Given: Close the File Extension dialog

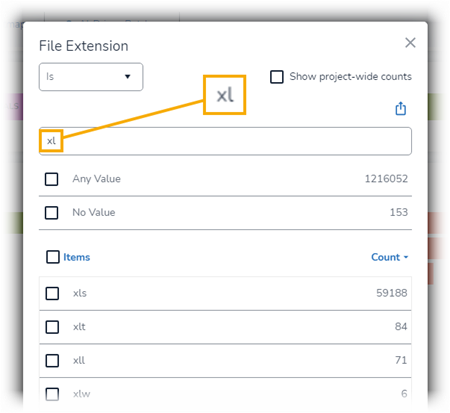Looking at the screenshot, I should point(410,43).
